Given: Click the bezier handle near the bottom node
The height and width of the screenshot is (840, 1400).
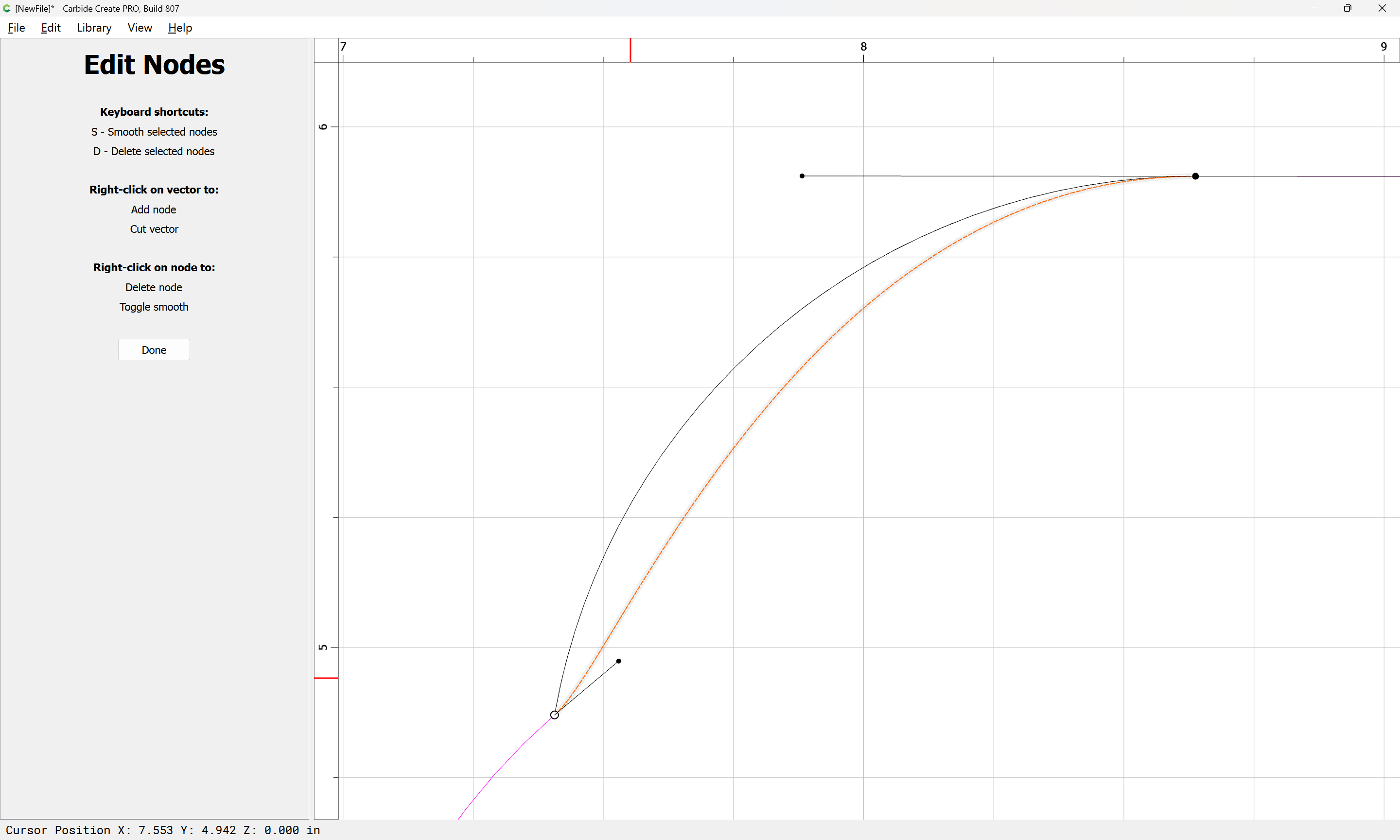Looking at the screenshot, I should pyautogui.click(x=618, y=661).
